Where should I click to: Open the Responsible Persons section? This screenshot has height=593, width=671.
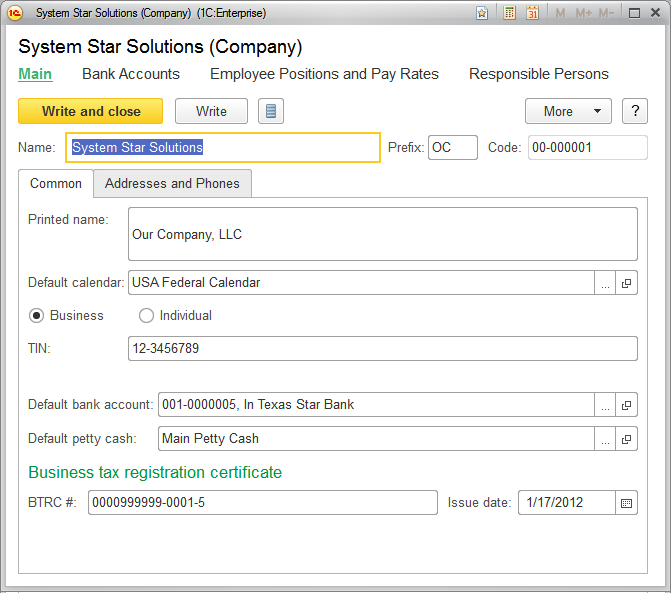(x=539, y=74)
